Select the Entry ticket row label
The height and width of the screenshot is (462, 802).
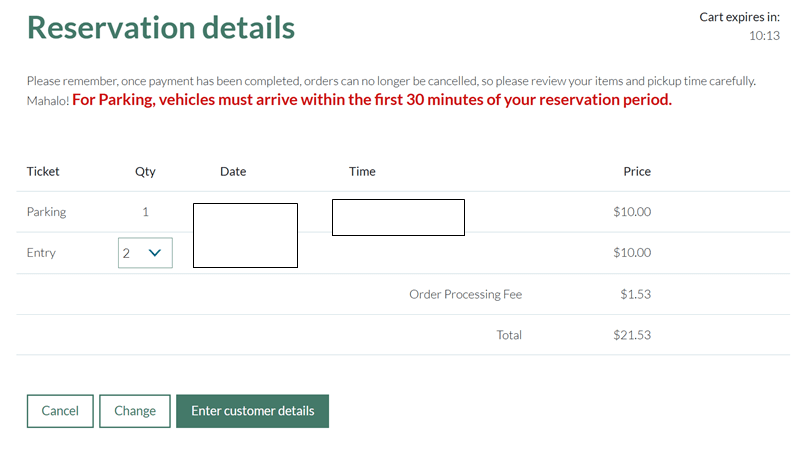[x=41, y=253]
